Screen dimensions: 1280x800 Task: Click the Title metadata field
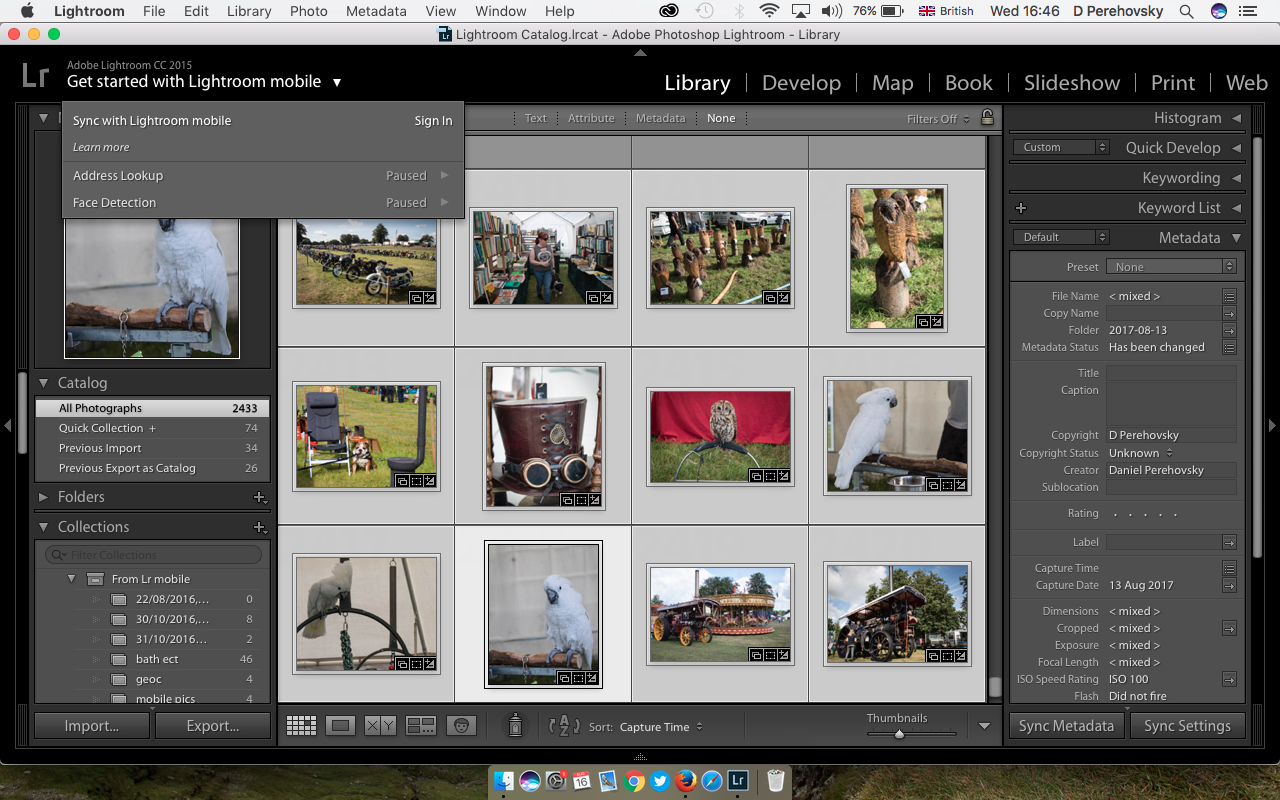click(1171, 373)
